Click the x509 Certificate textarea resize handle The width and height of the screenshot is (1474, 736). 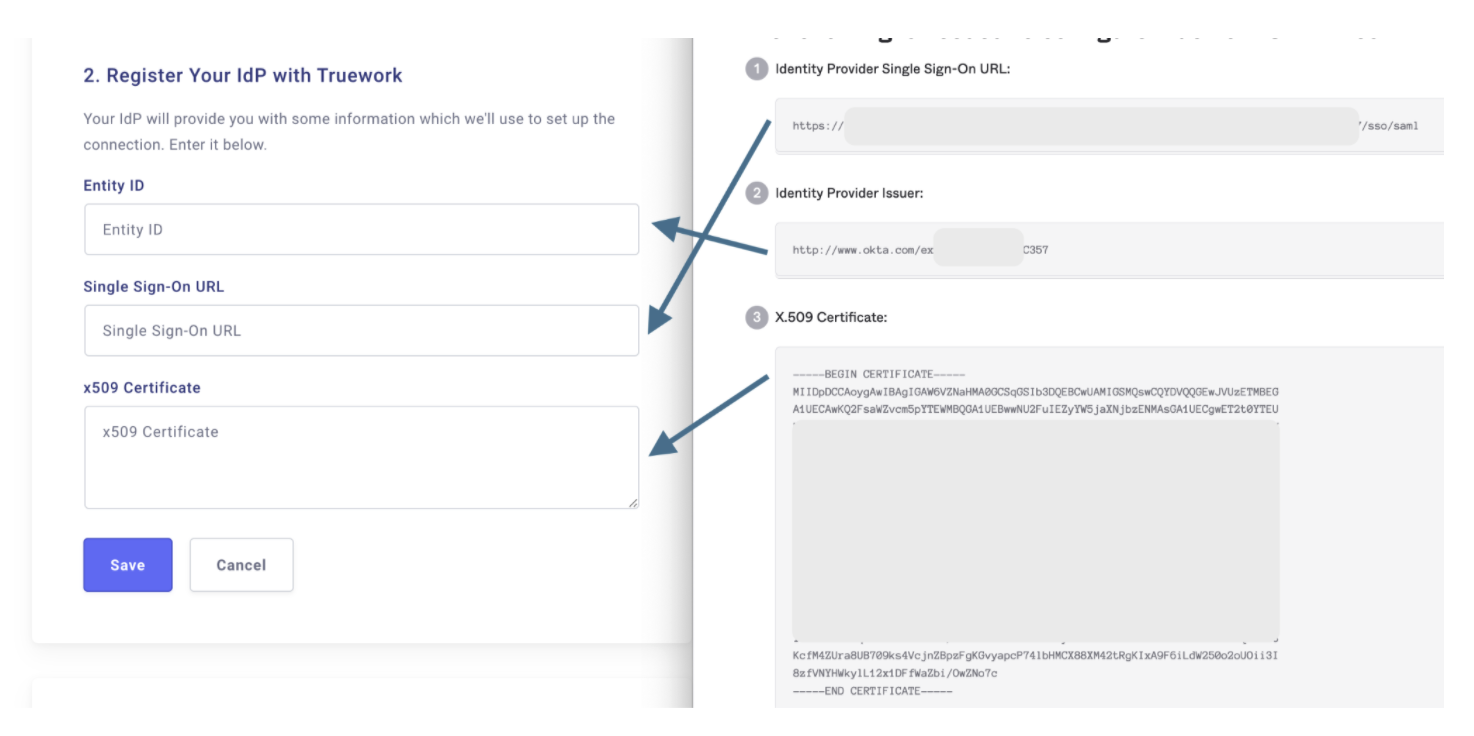tap(633, 503)
